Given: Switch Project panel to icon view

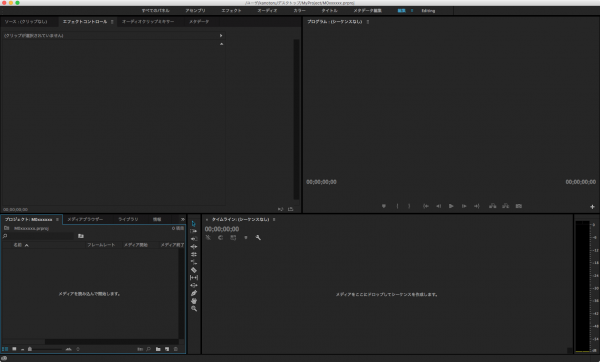Looking at the screenshot, I should click(x=14, y=349).
